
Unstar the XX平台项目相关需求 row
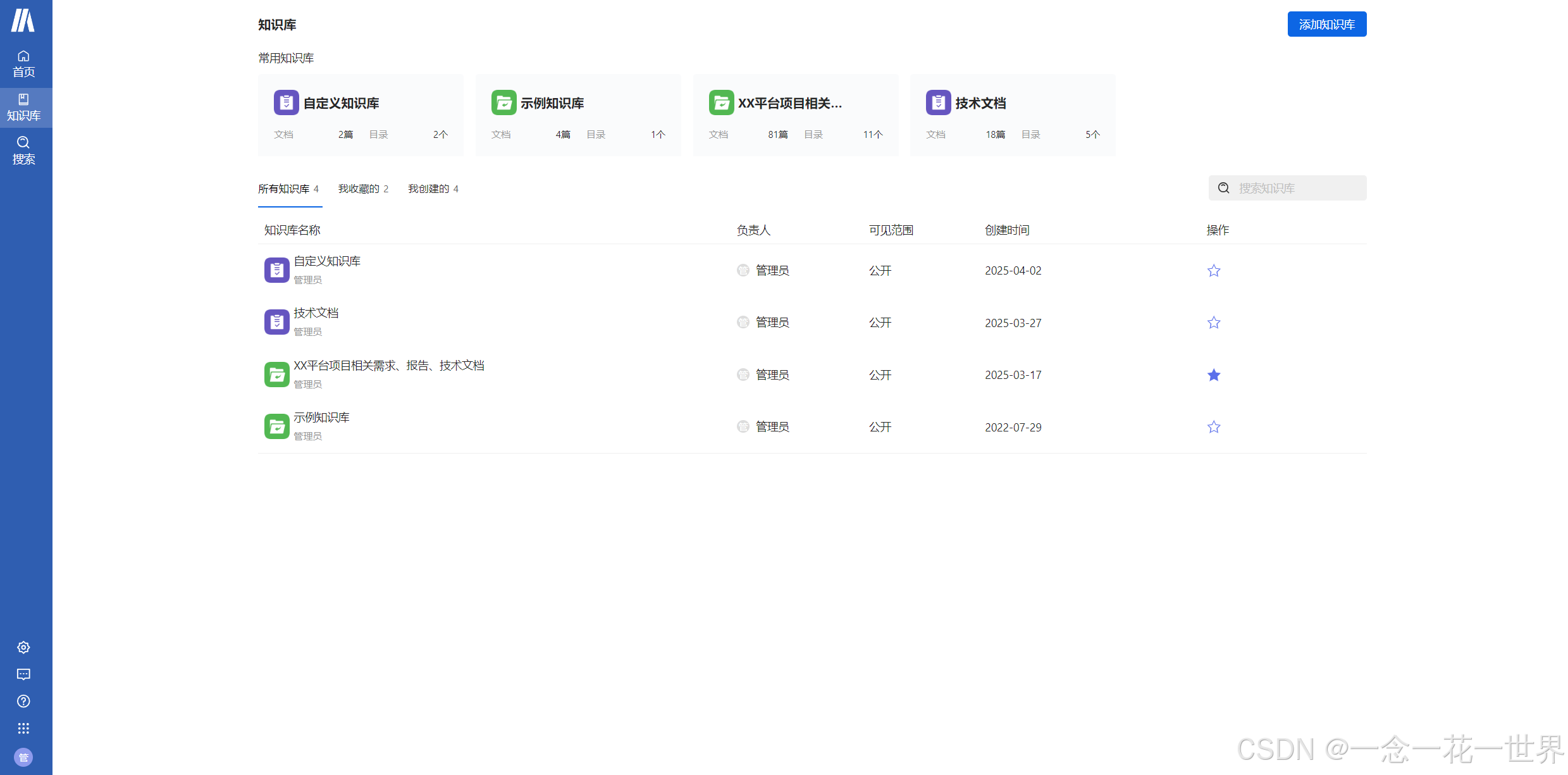(x=1213, y=375)
